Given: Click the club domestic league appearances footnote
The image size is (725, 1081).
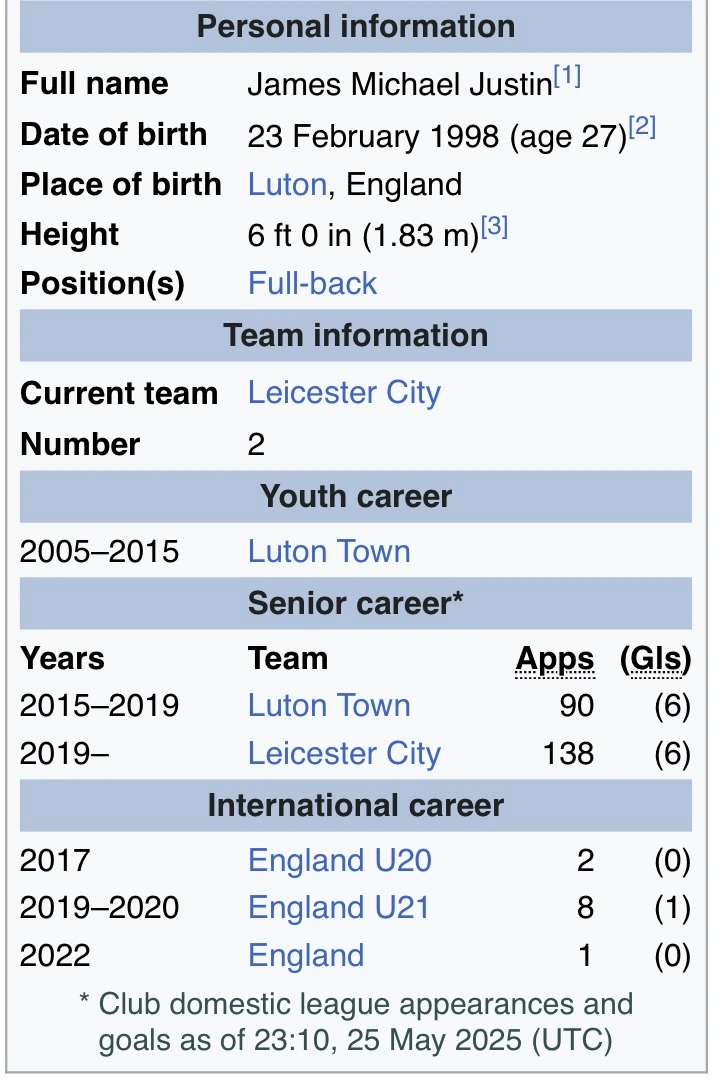Looking at the screenshot, I should point(356,1022).
